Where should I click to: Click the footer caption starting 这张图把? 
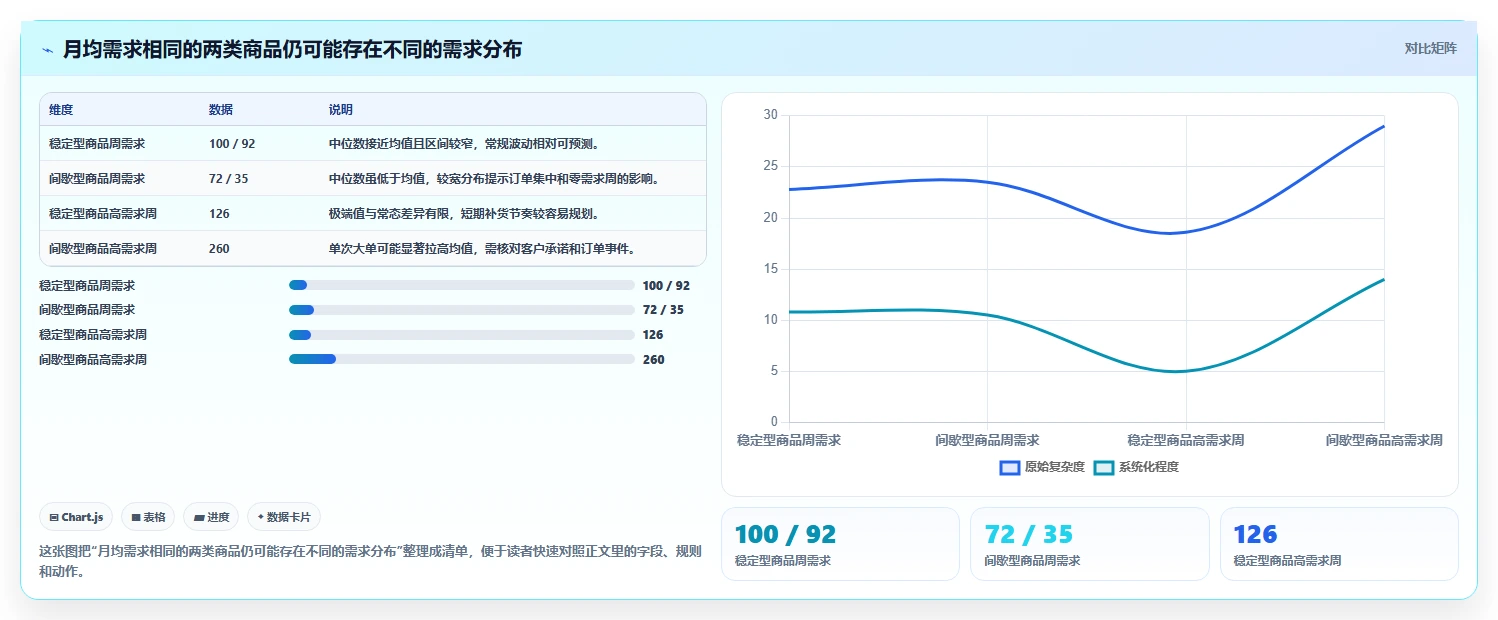(370, 562)
